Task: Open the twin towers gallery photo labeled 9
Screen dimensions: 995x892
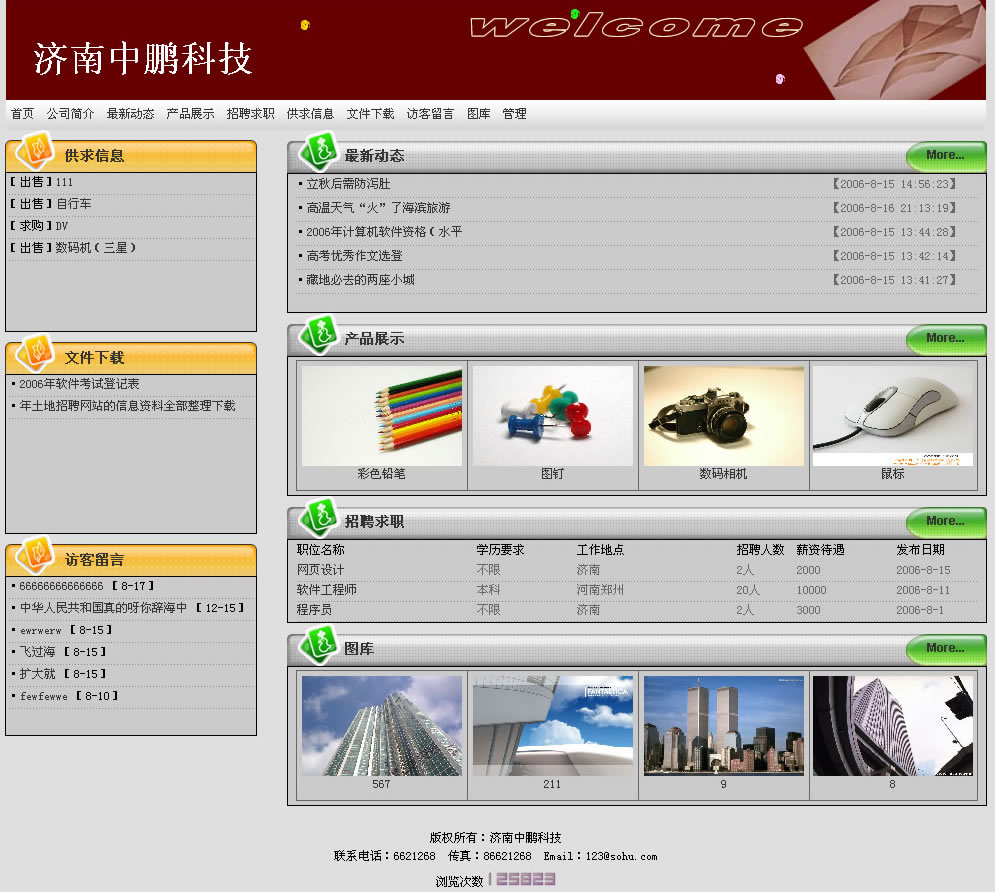Action: point(723,726)
